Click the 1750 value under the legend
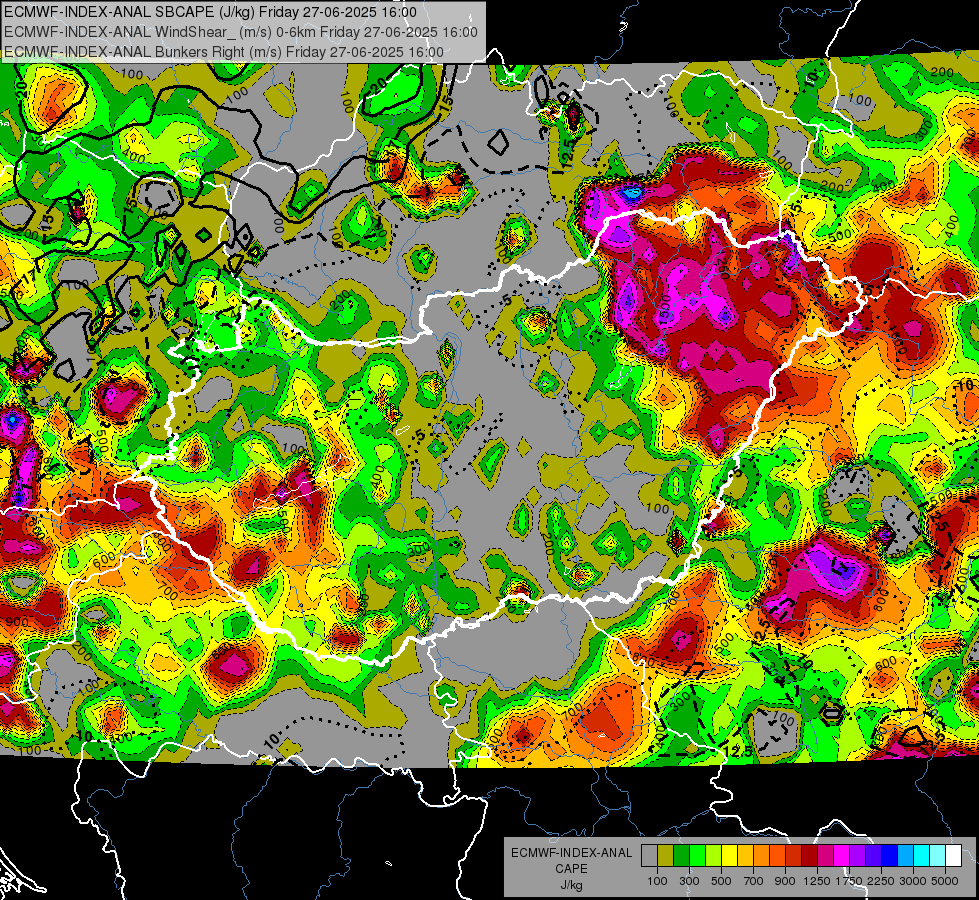This screenshot has width=979, height=900. (x=849, y=881)
